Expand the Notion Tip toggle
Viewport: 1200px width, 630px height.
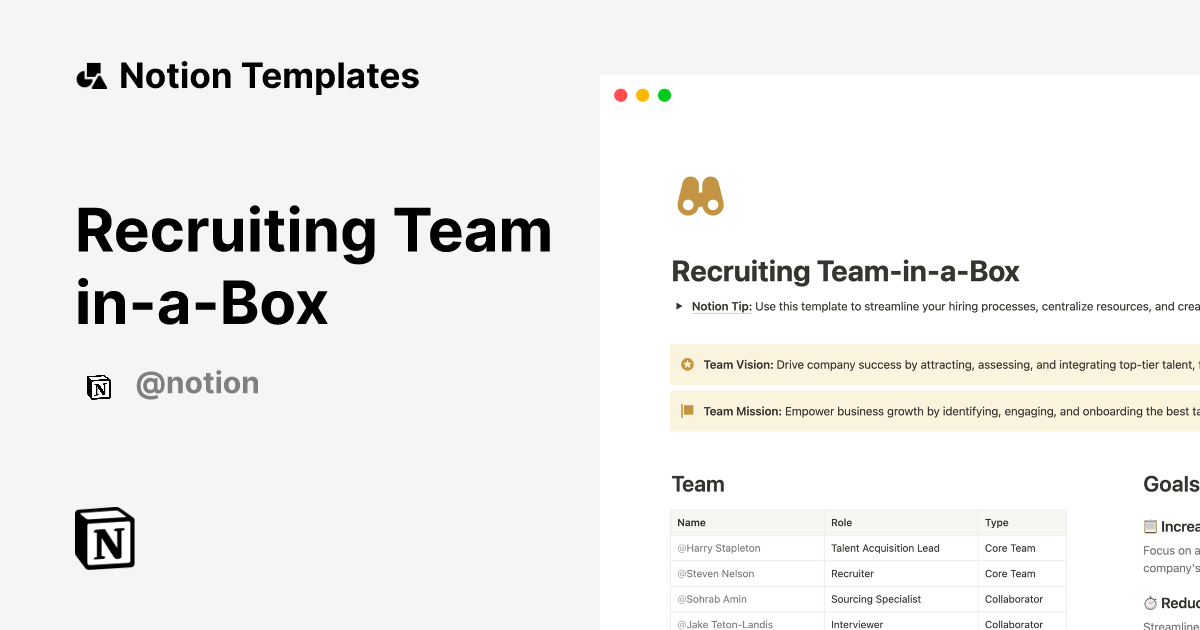pos(679,306)
